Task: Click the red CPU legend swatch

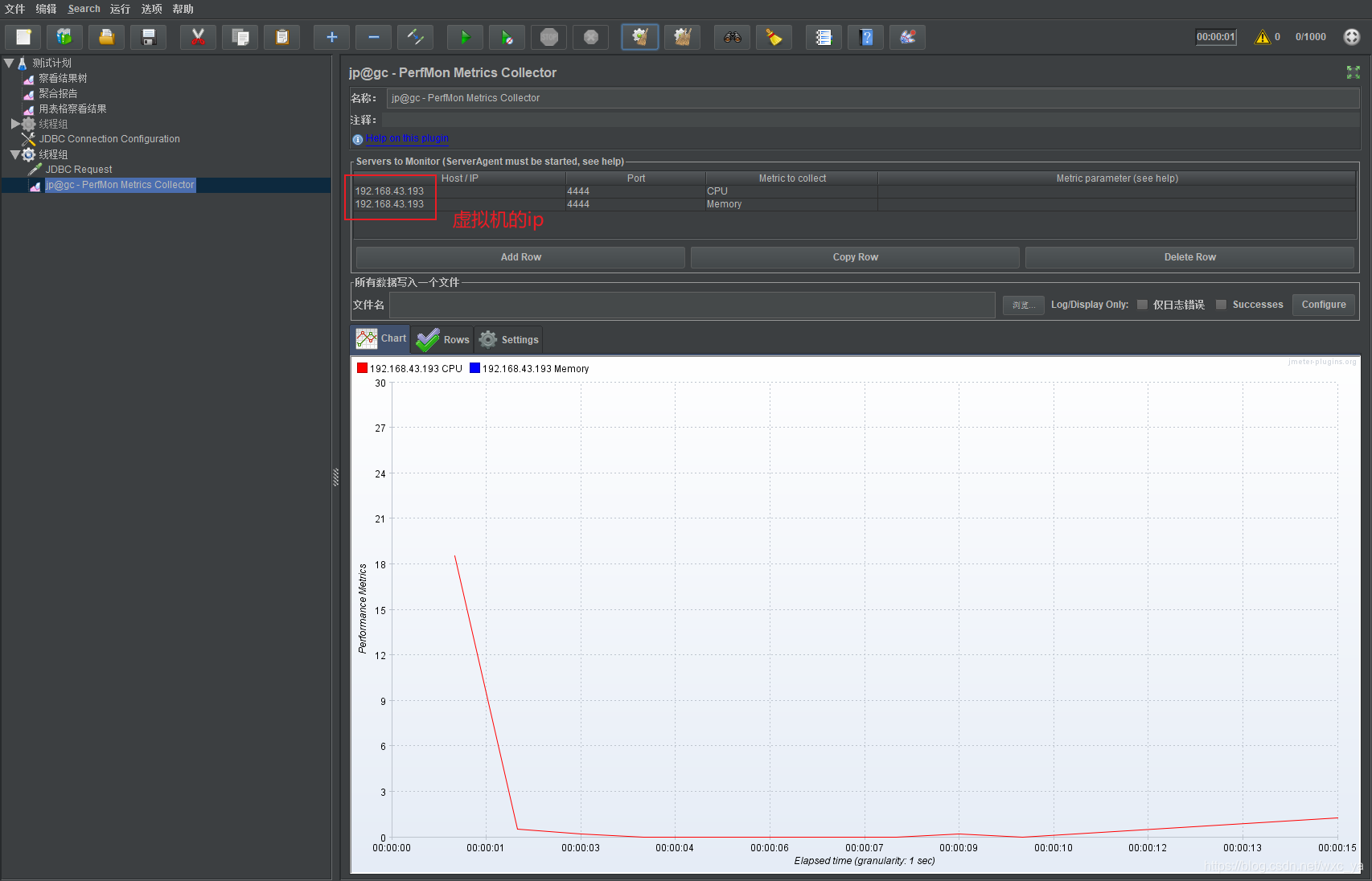Action: tap(362, 368)
